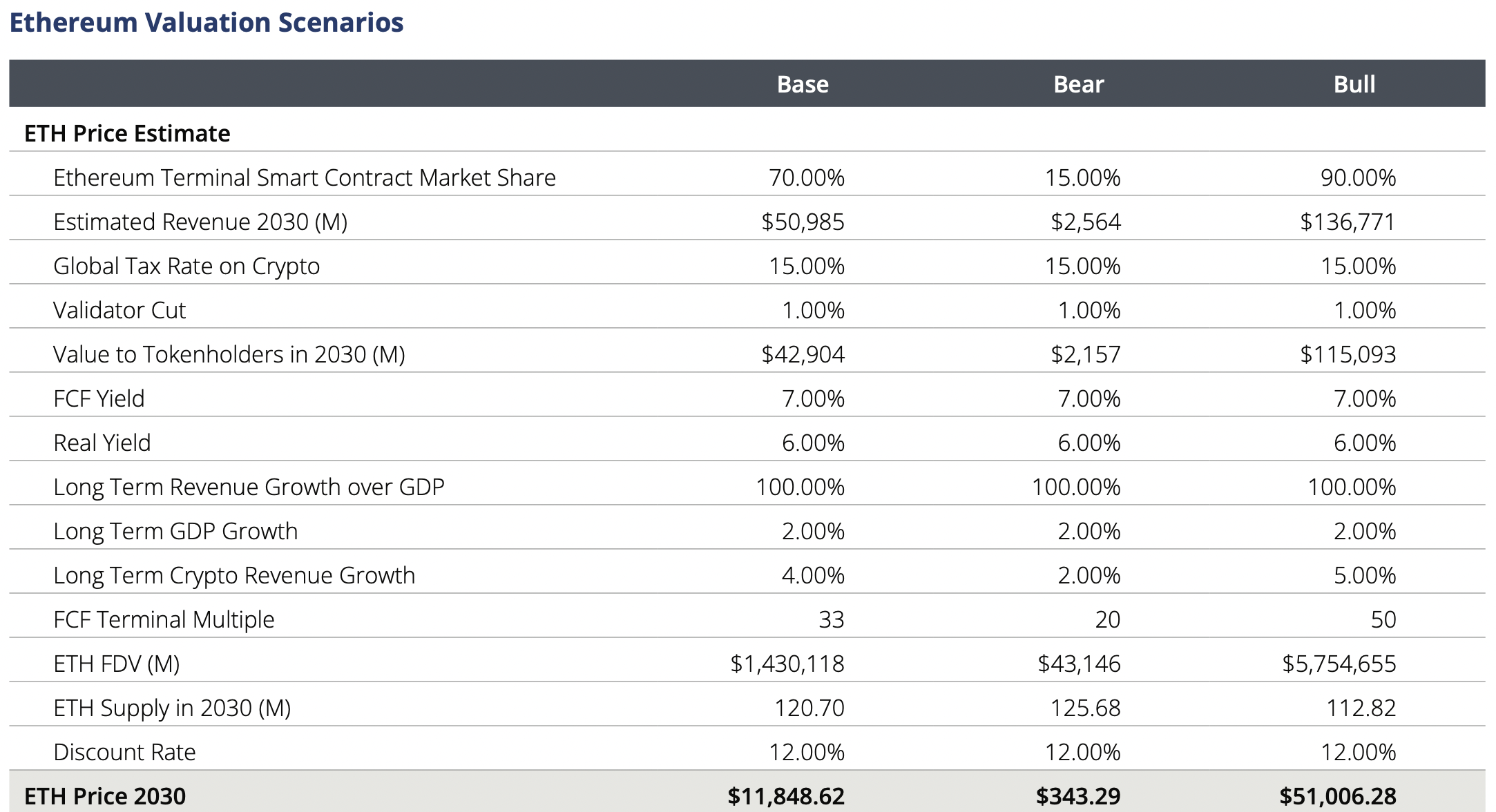Click the Base FCF Terminal Multiple 33
The image size is (1496, 812).
click(831, 619)
